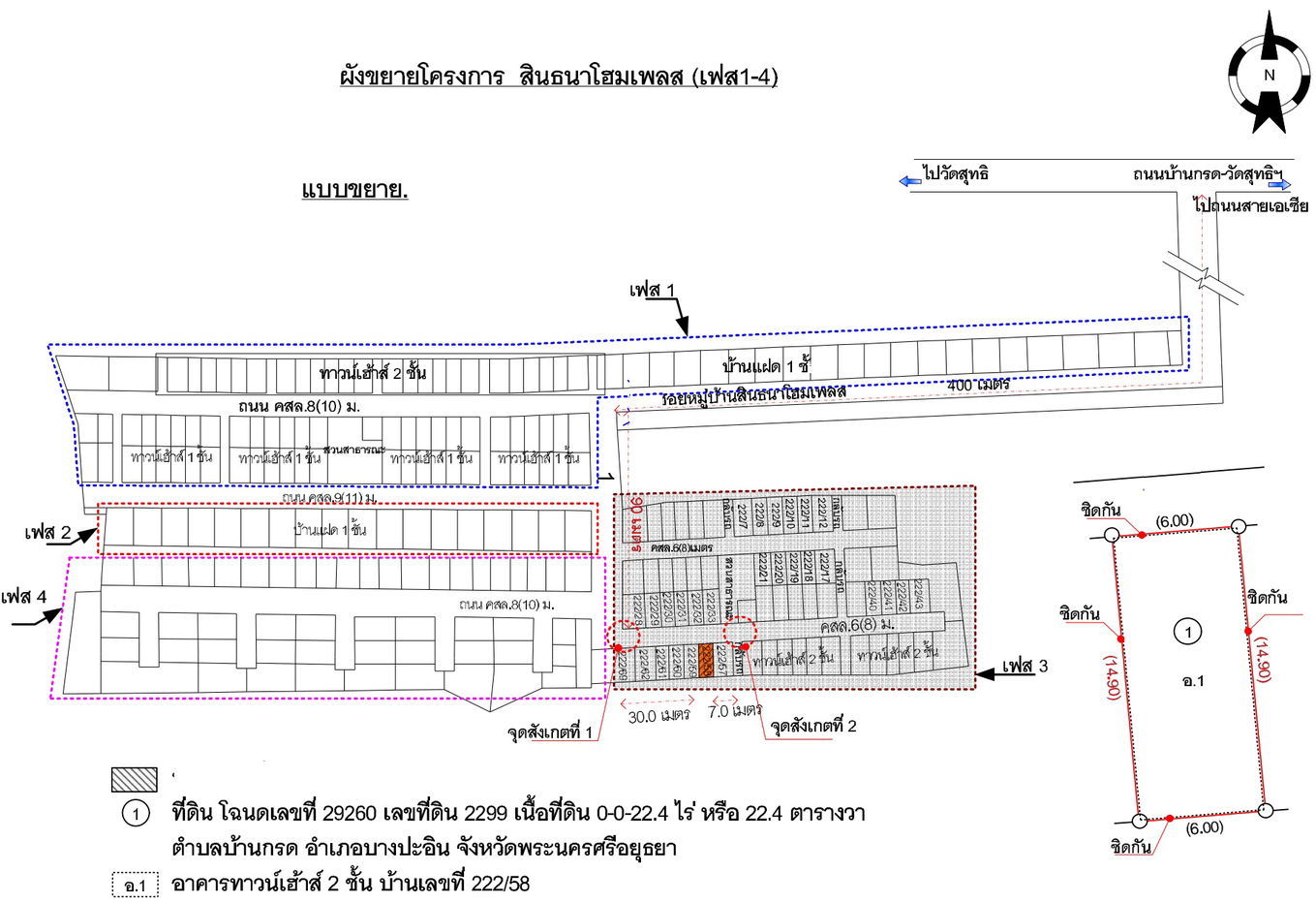The height and width of the screenshot is (903, 1316).
Task: Click the ถนนบ้านกรด-วัดสุทธิฯ road name
Action: 1209,175
